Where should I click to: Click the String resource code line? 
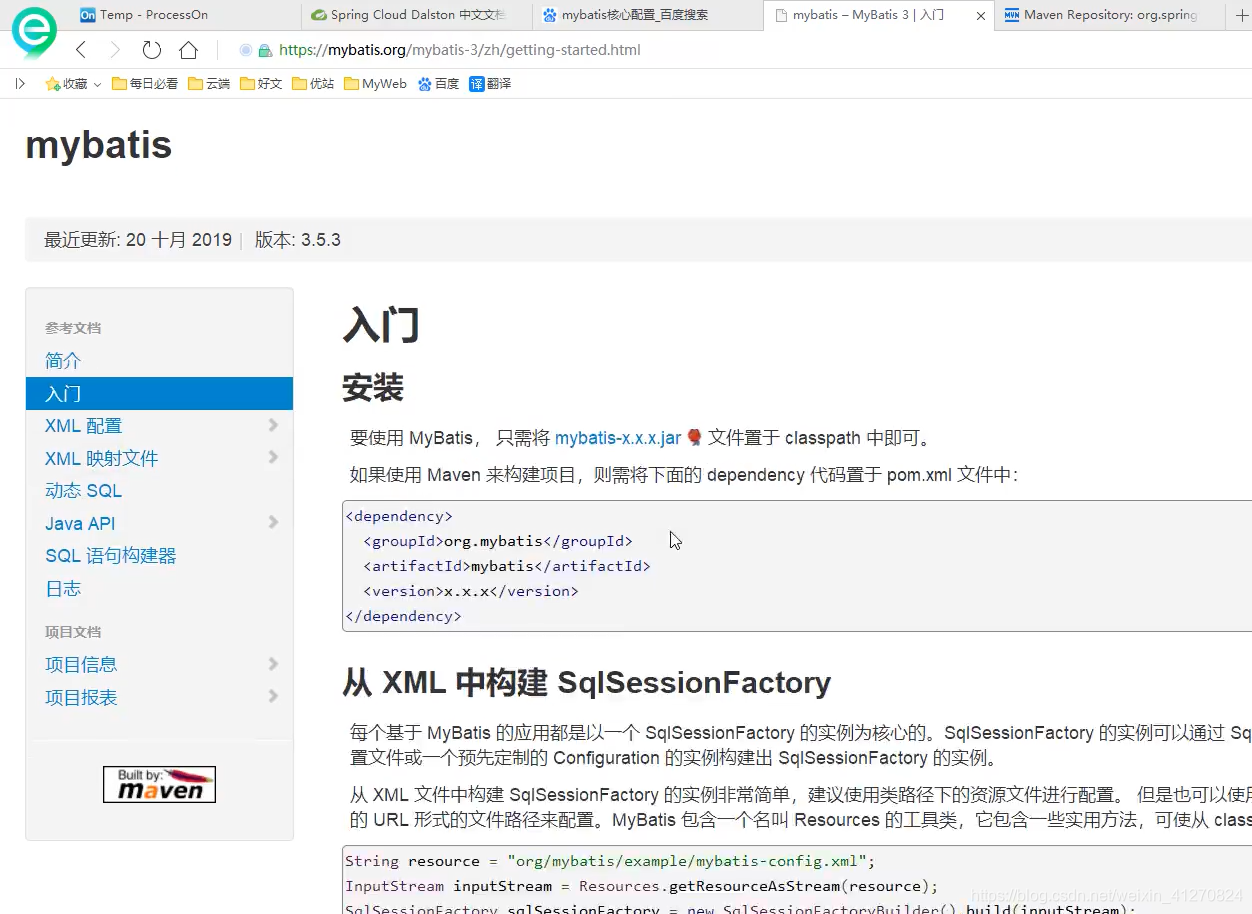pyautogui.click(x=610, y=861)
